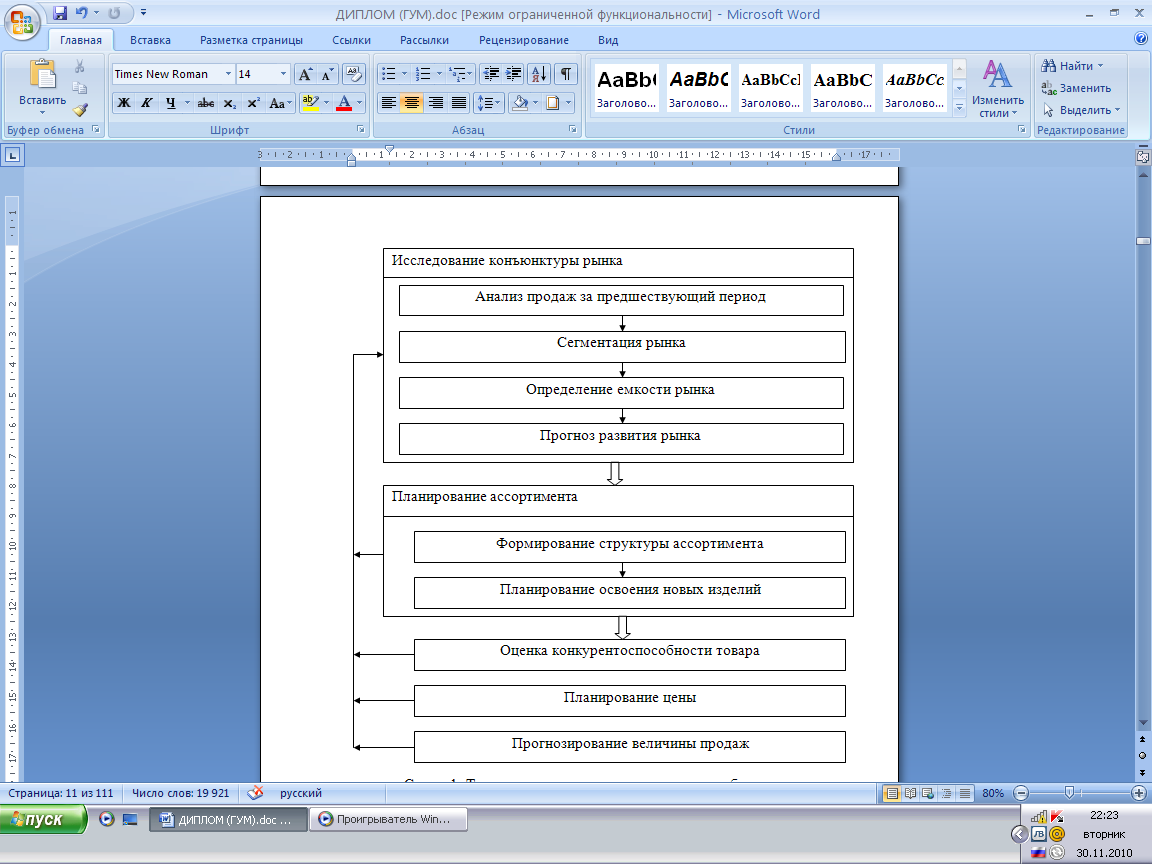Open font size dropdown
This screenshot has width=1152, height=864.
pos(284,74)
